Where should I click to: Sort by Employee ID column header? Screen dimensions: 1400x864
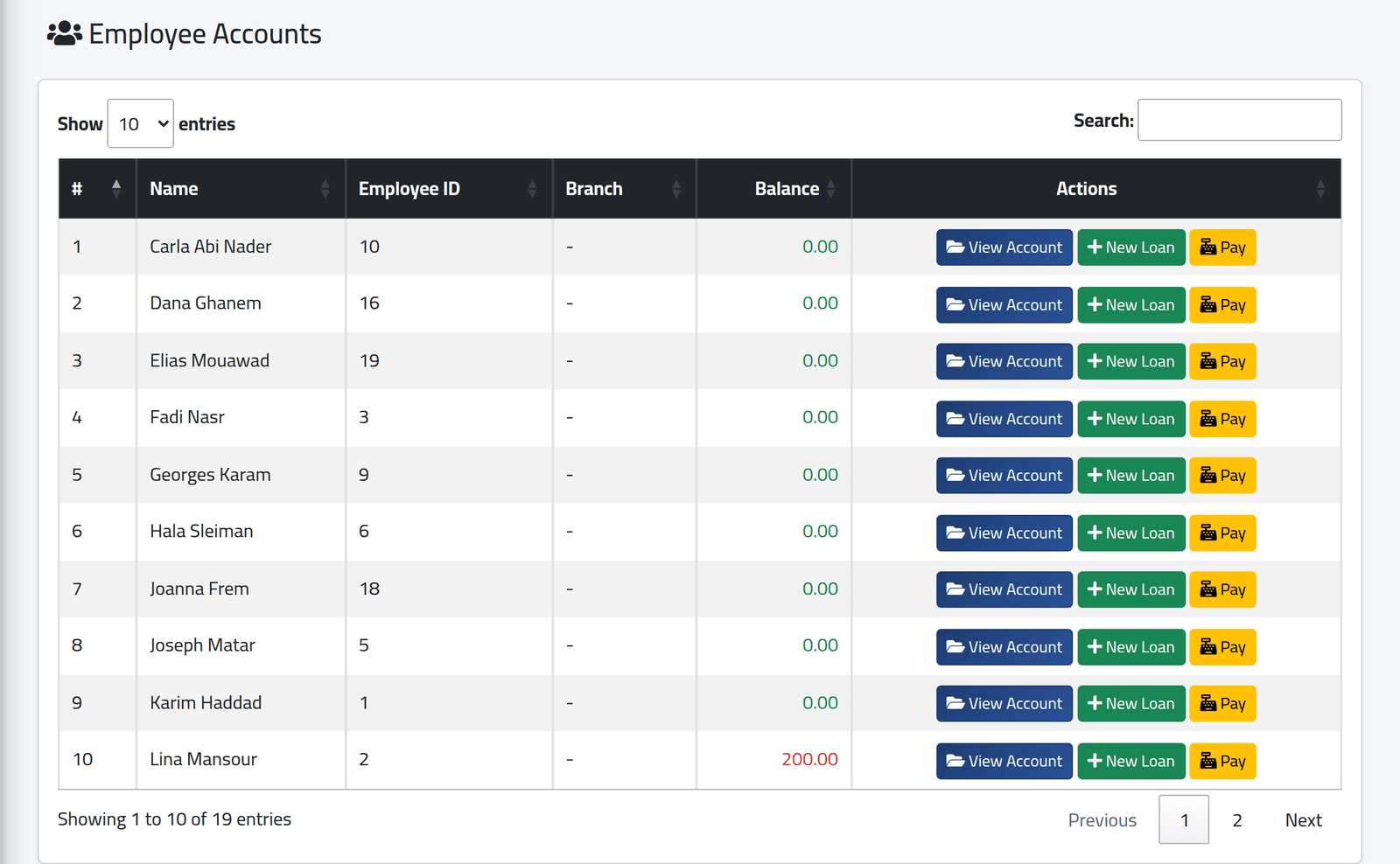(x=449, y=188)
